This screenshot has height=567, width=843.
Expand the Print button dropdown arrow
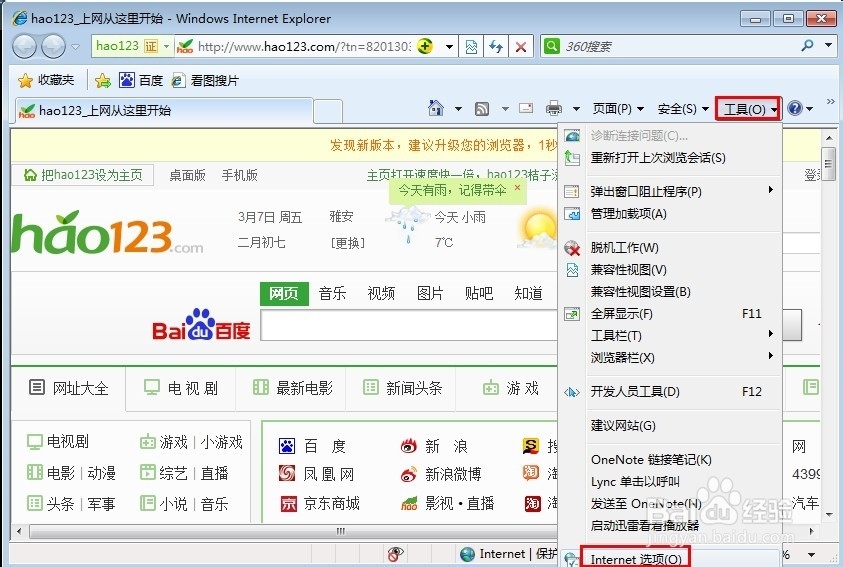(x=576, y=109)
